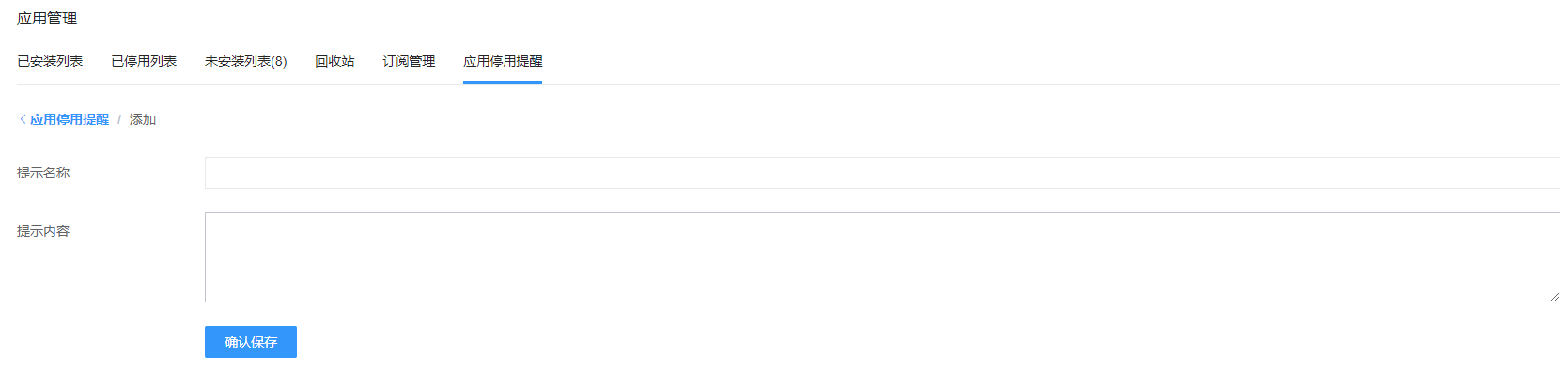Click the 添加 breadcrumb text

tap(143, 119)
